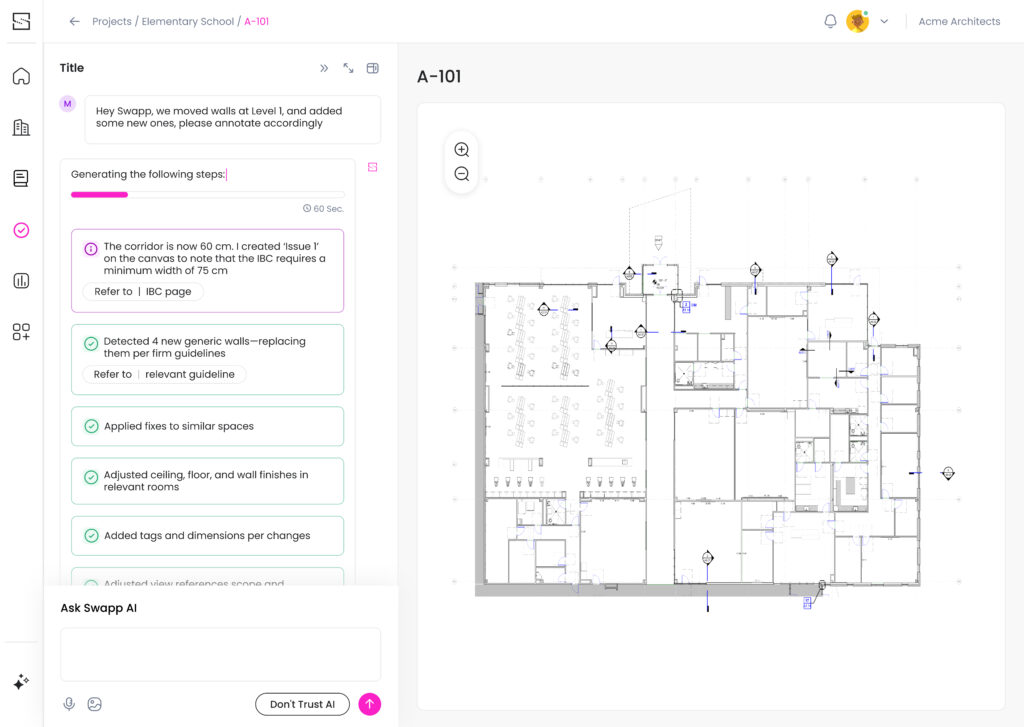Expand the truncated 'Adjusted view references' step
This screenshot has height=727, width=1024.
[x=207, y=583]
